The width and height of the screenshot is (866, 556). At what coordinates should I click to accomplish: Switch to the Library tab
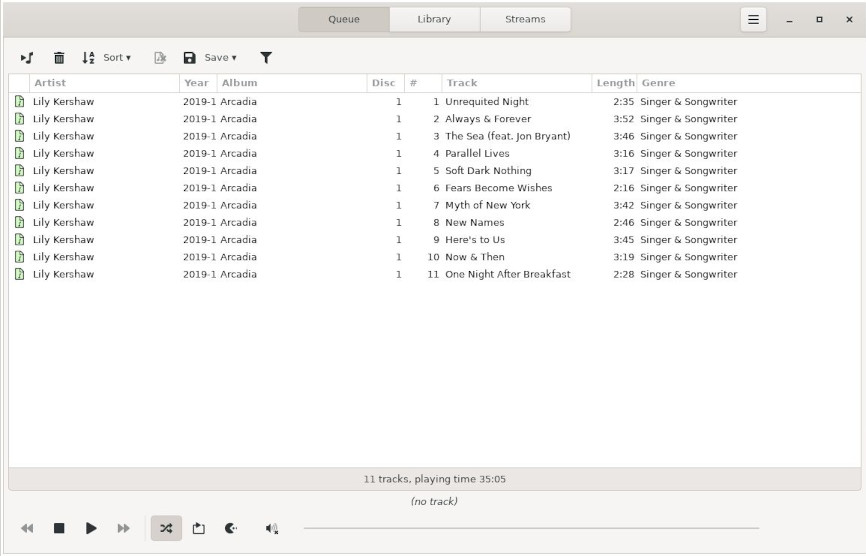click(434, 19)
